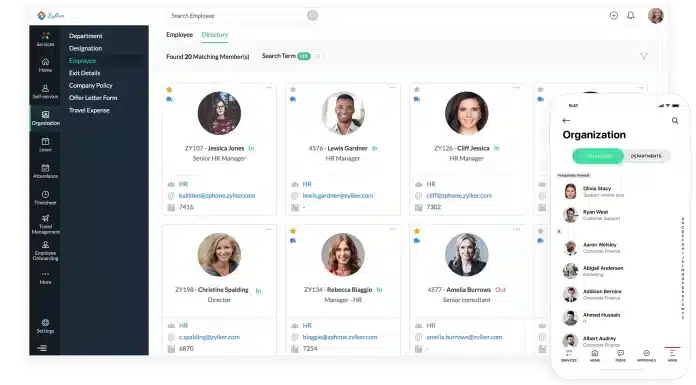Image resolution: width=696 pixels, height=385 pixels.
Task: Go to Home in sidebar
Action: [45, 65]
